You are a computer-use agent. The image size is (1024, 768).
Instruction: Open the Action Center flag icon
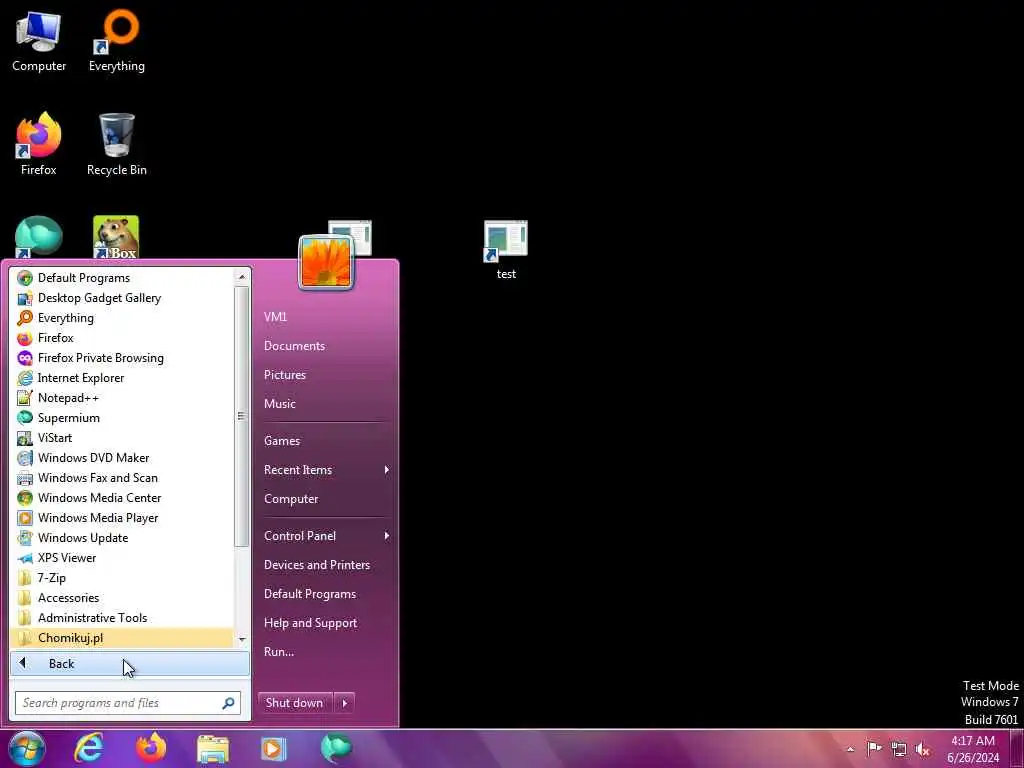pyautogui.click(x=874, y=748)
